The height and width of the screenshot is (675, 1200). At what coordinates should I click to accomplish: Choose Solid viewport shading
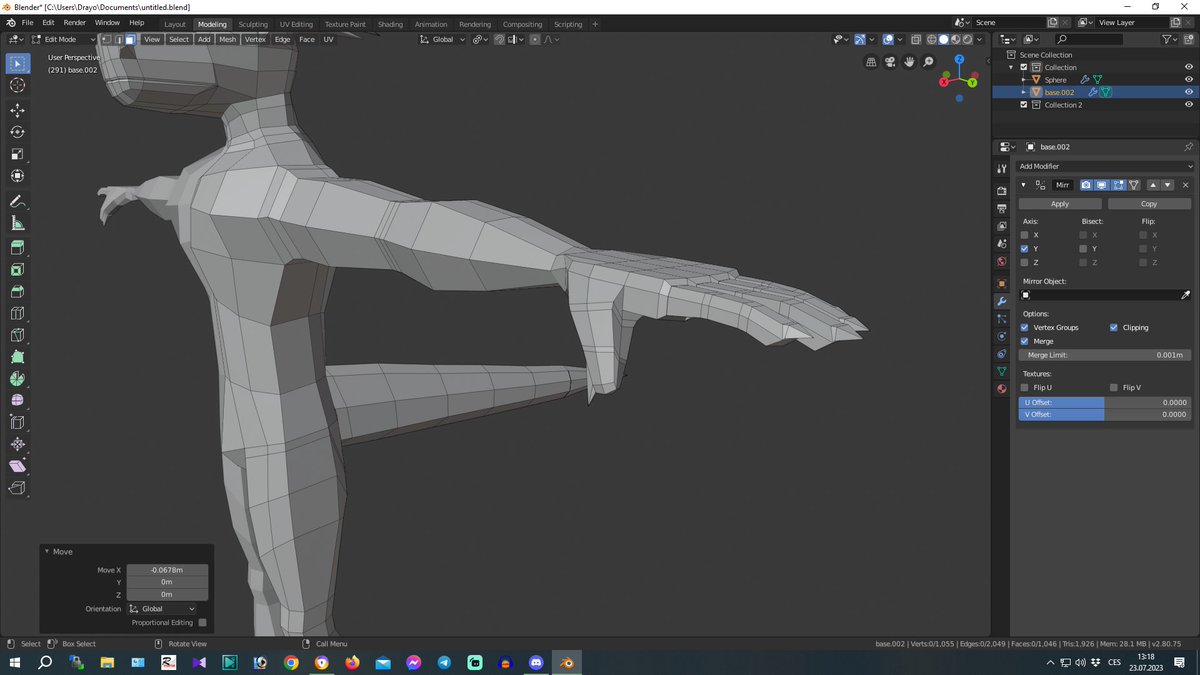pos(944,39)
